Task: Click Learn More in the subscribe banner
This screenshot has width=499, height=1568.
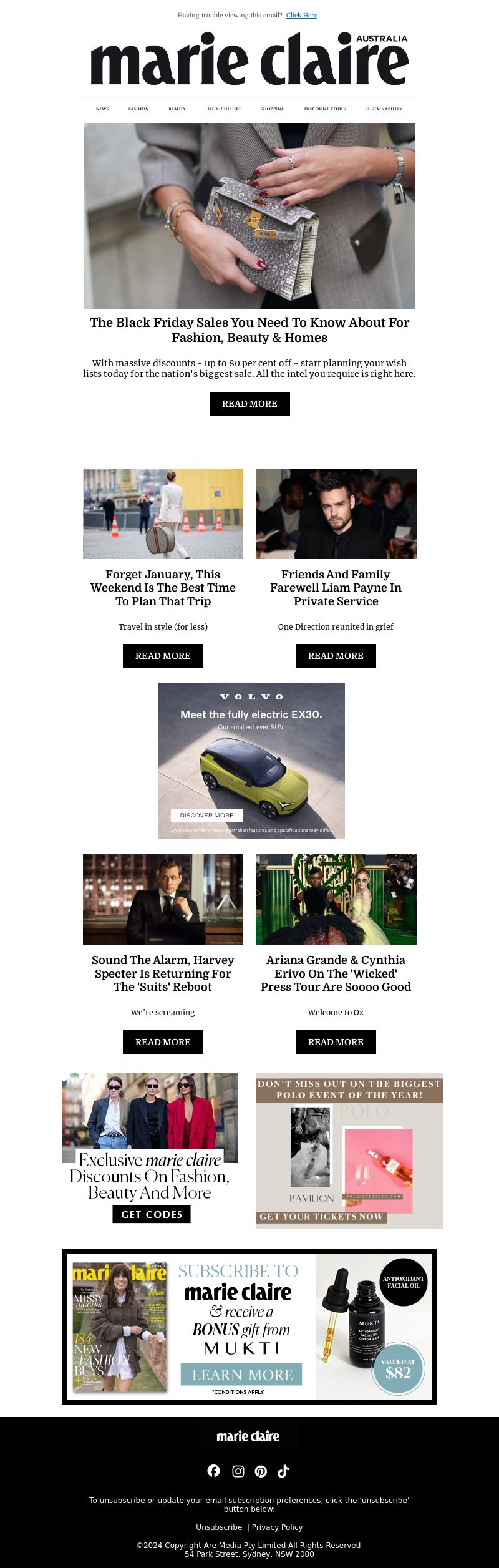Action: coord(241,1375)
